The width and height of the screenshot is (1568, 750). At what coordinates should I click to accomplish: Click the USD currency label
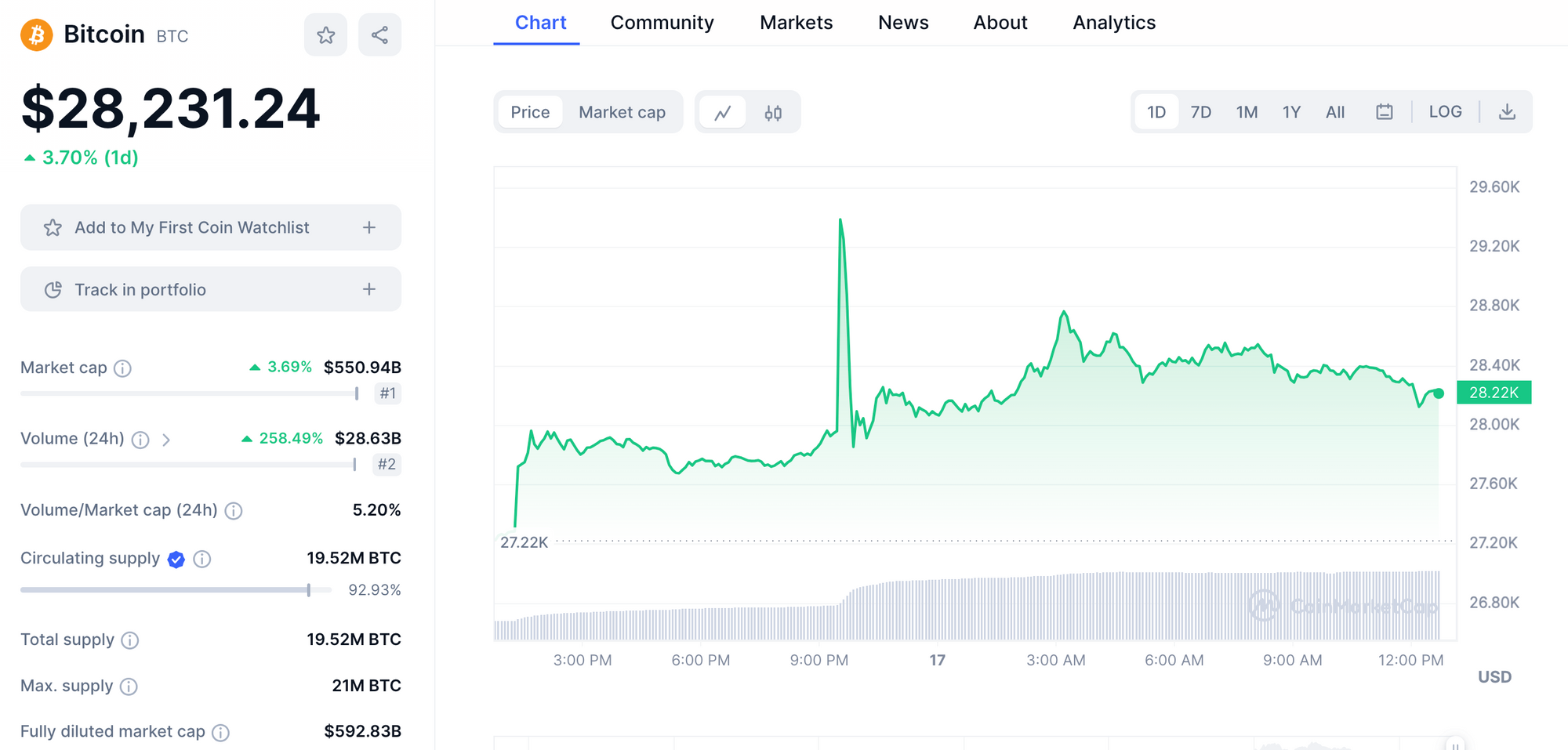click(1494, 677)
